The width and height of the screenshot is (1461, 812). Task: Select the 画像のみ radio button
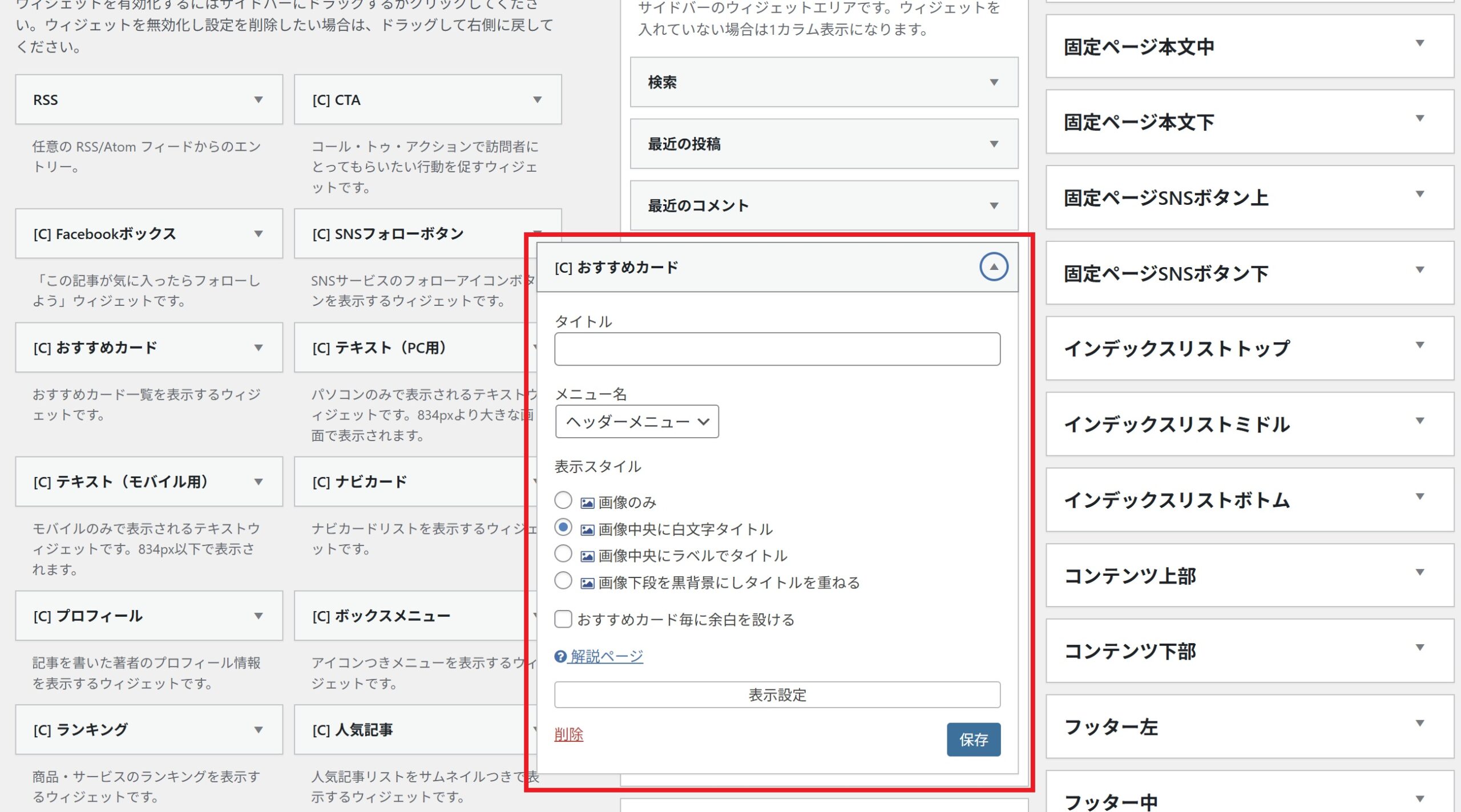tap(563, 500)
